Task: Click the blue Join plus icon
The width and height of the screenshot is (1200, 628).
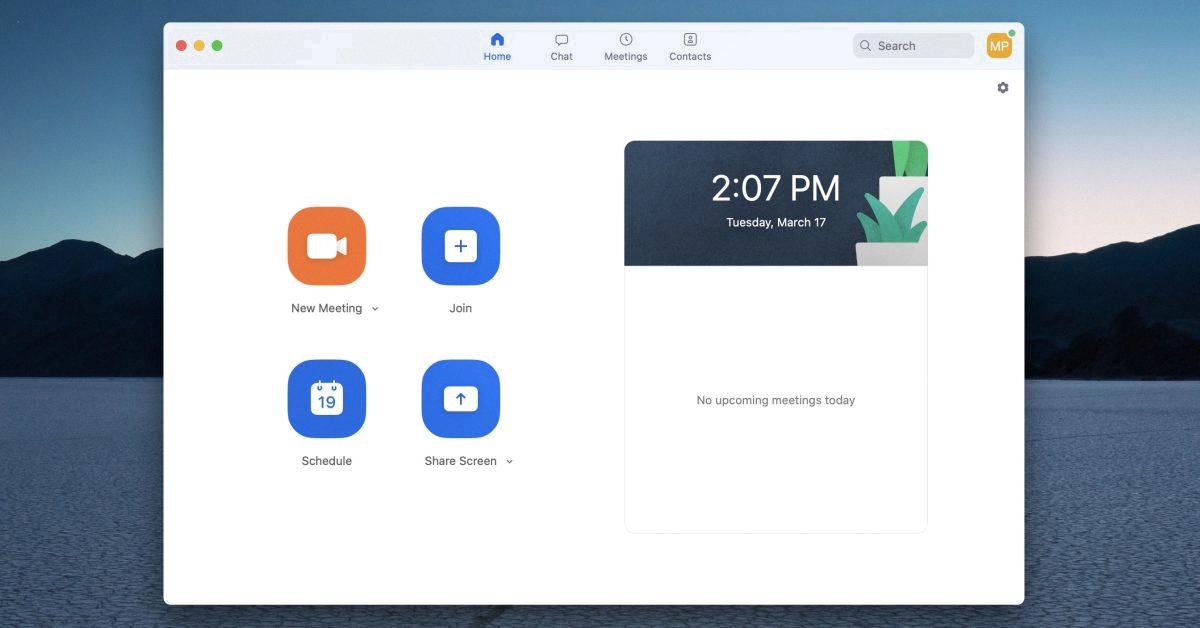Action: coord(461,246)
